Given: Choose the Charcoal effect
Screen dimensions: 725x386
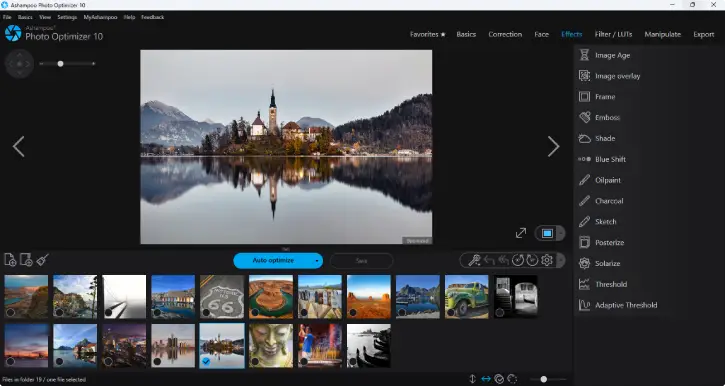Looking at the screenshot, I should 601,201.
